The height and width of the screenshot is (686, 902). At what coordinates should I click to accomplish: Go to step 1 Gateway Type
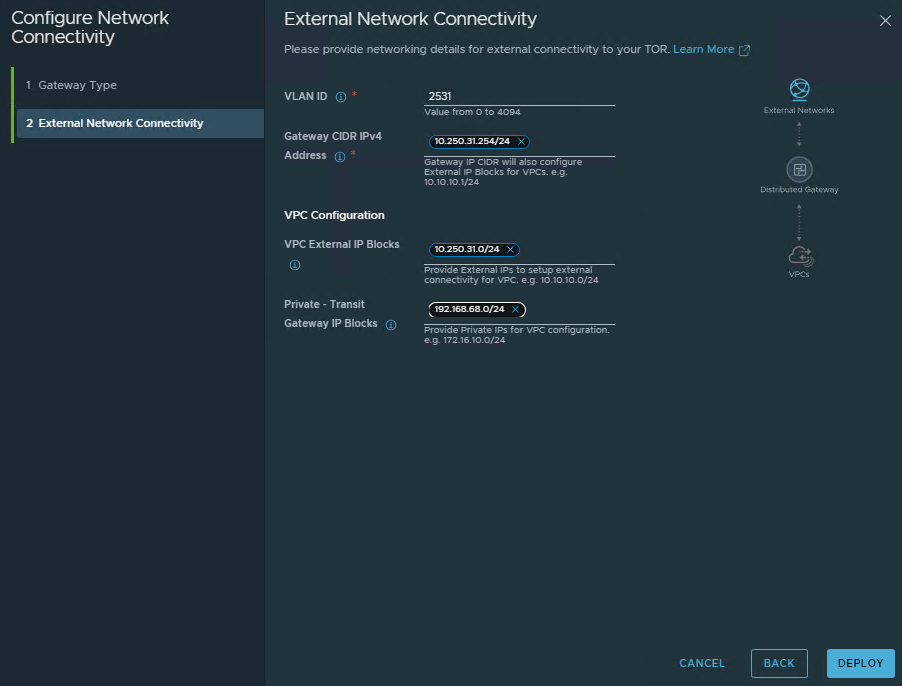tap(77, 86)
